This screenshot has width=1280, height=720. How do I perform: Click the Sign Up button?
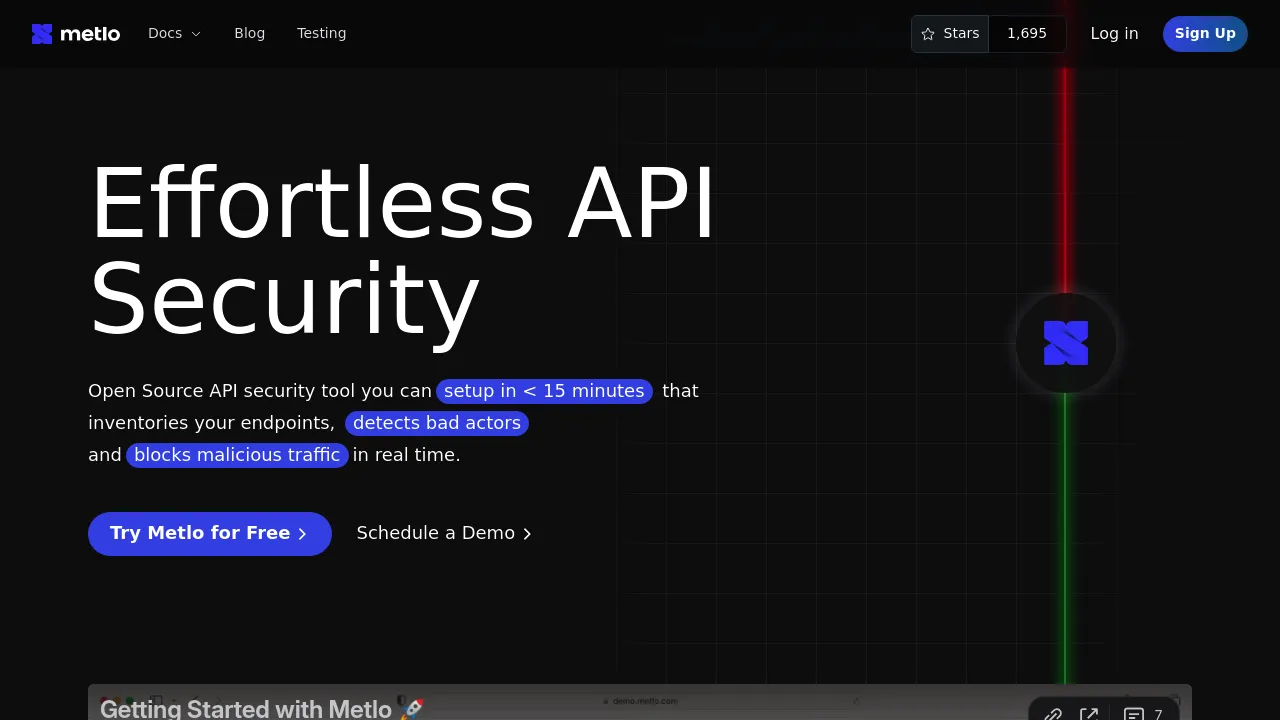(1205, 34)
